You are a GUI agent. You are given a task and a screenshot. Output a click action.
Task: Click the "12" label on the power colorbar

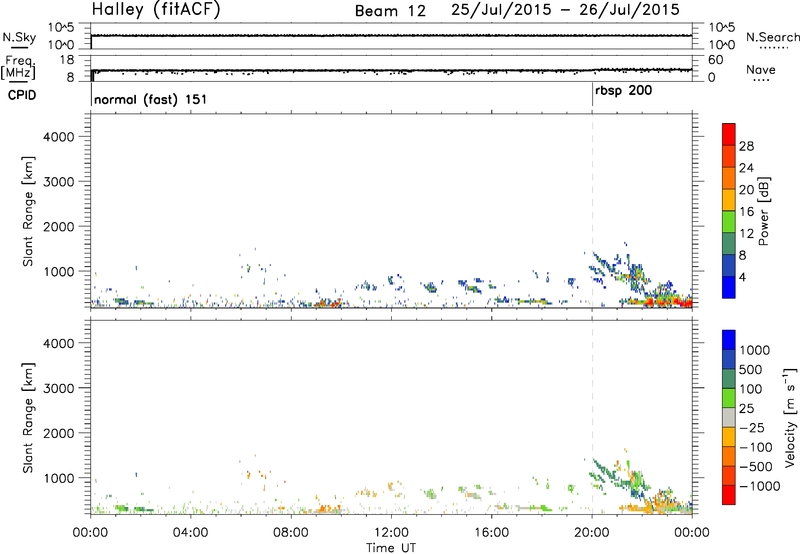pos(746,234)
